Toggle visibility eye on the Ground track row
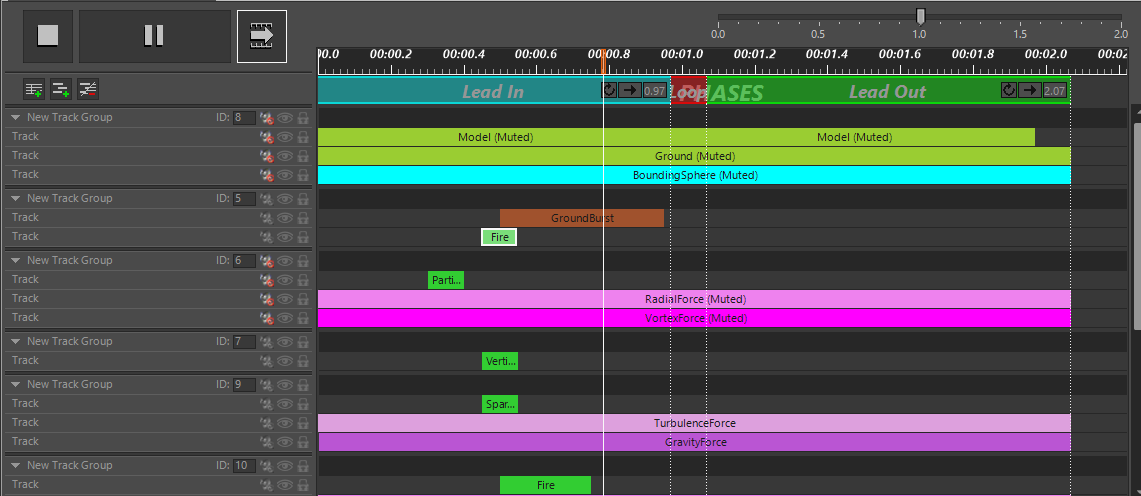1141x496 pixels. 285,155
